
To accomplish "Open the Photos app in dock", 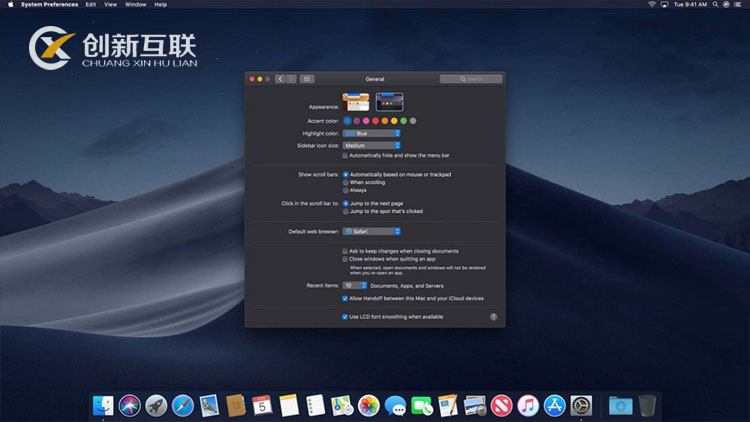I will click(369, 405).
